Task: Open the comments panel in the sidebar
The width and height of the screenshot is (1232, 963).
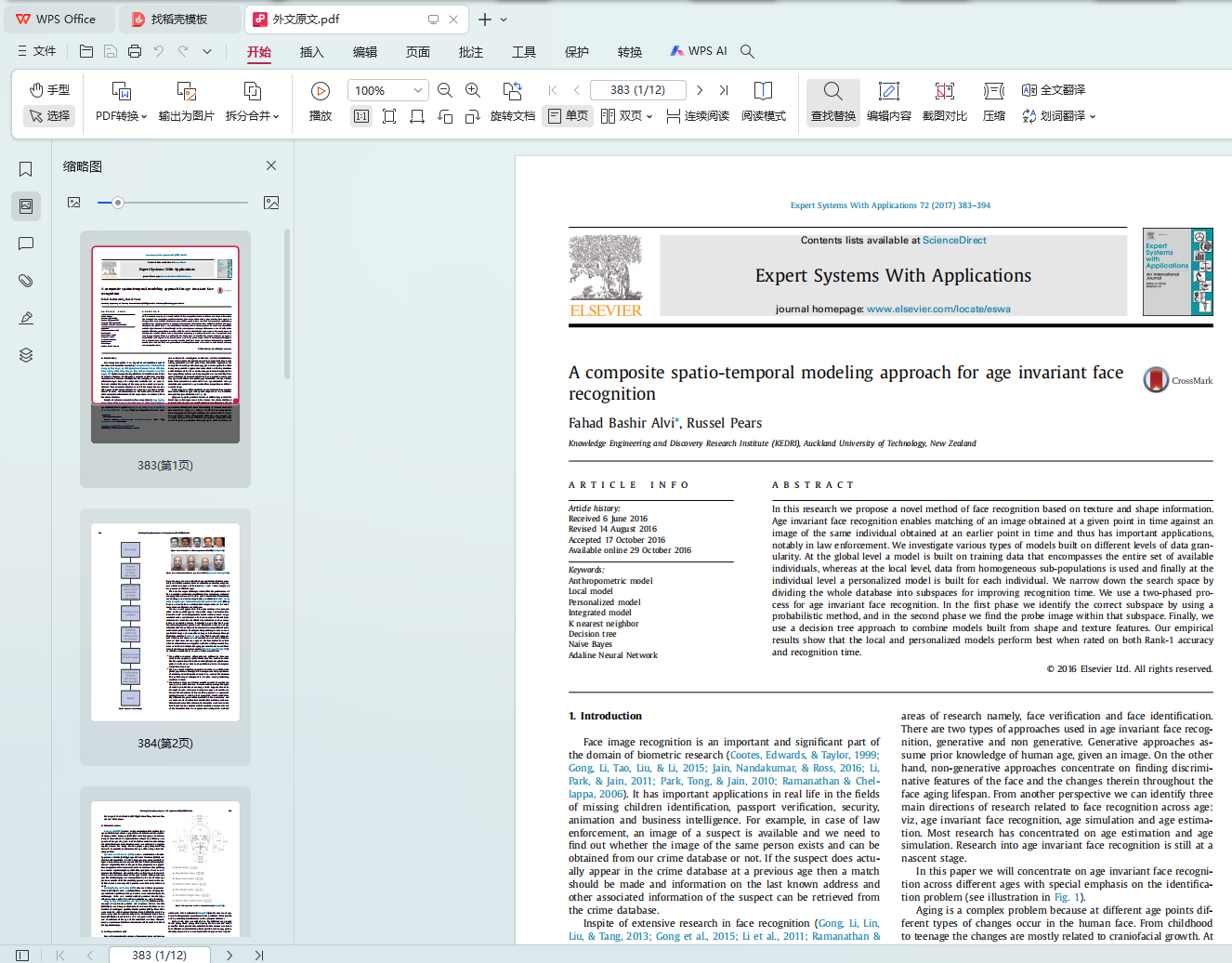Action: tap(26, 244)
